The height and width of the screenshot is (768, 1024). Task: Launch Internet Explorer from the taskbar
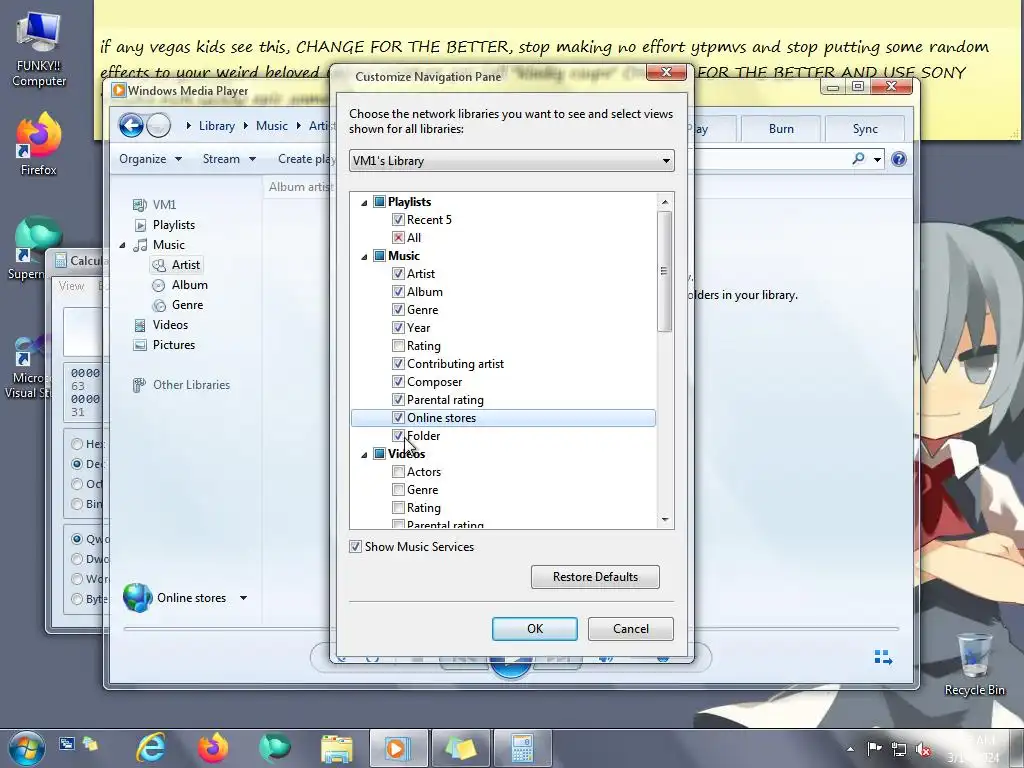tap(151, 748)
